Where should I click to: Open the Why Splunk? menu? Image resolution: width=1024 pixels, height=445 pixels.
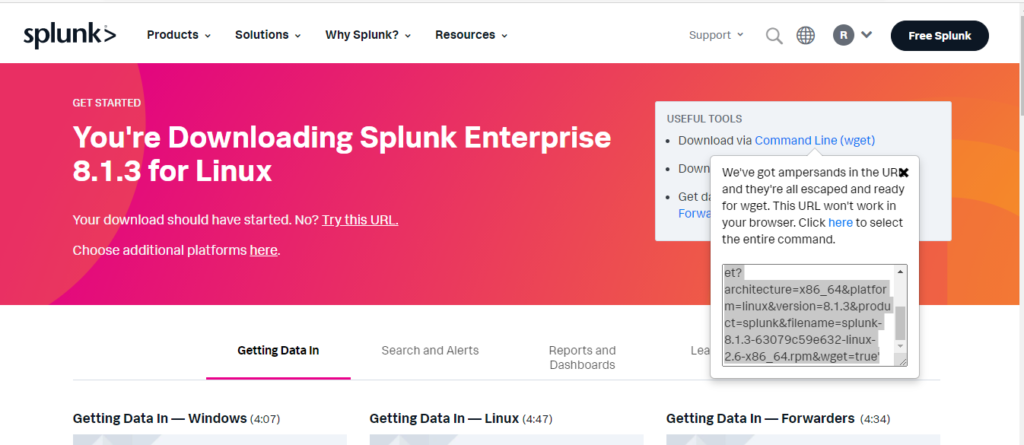pos(368,35)
